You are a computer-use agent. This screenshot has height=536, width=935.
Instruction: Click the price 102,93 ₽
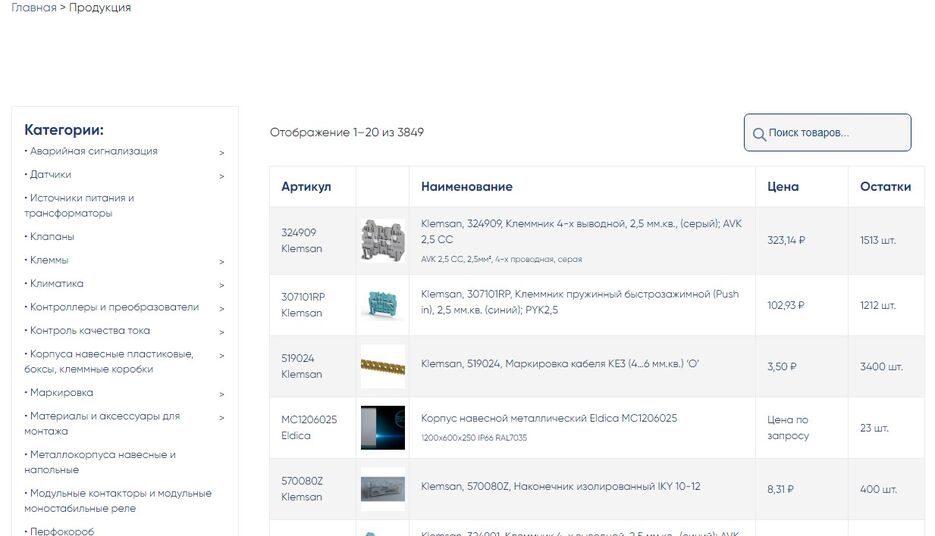coord(785,305)
